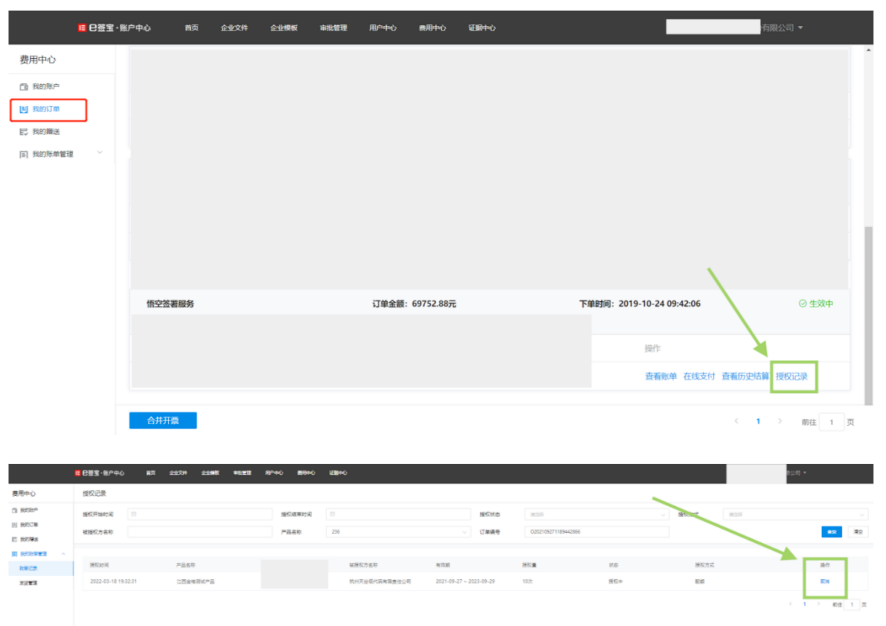Click the 订单编号 input field
The image size is (886, 626).
pyautogui.click(x=597, y=532)
